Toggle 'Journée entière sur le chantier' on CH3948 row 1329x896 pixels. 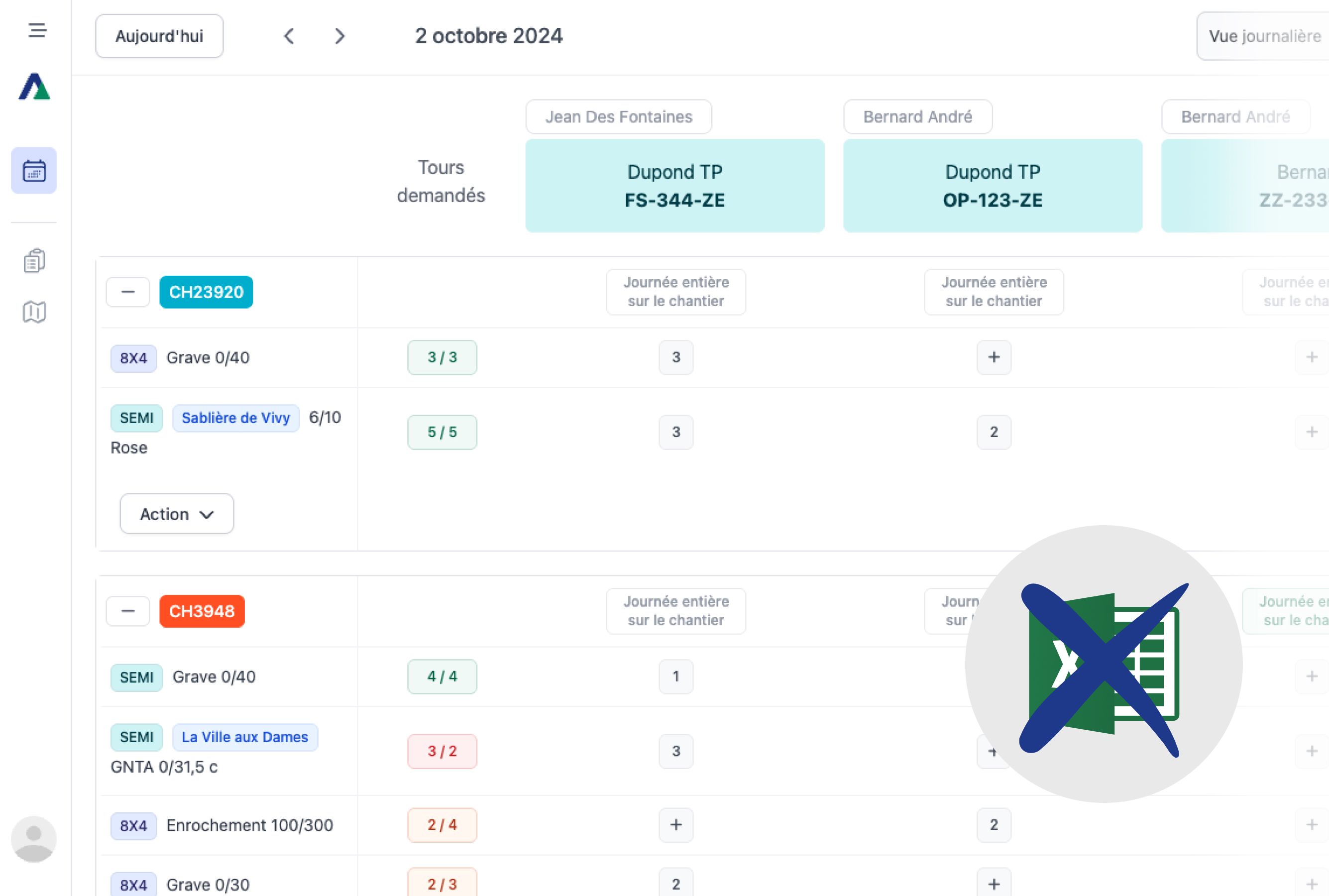coord(676,611)
